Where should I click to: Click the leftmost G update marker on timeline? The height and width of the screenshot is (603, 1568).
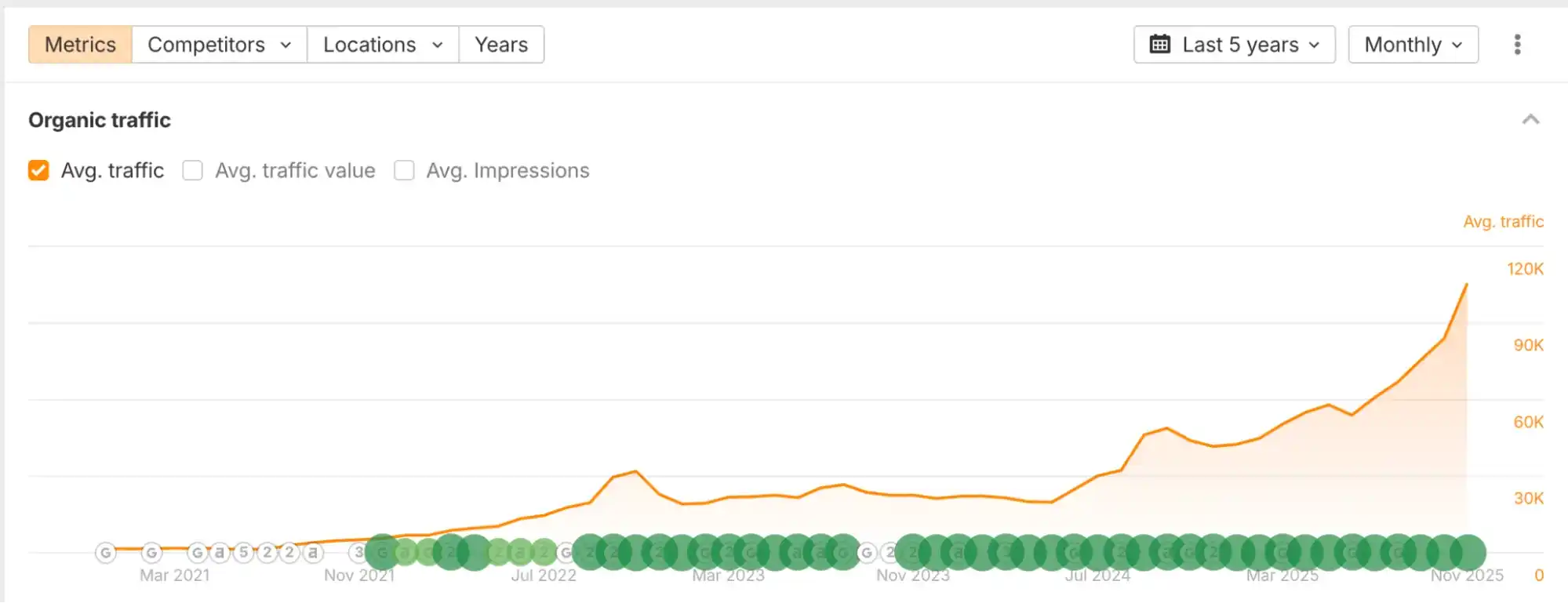tap(106, 553)
